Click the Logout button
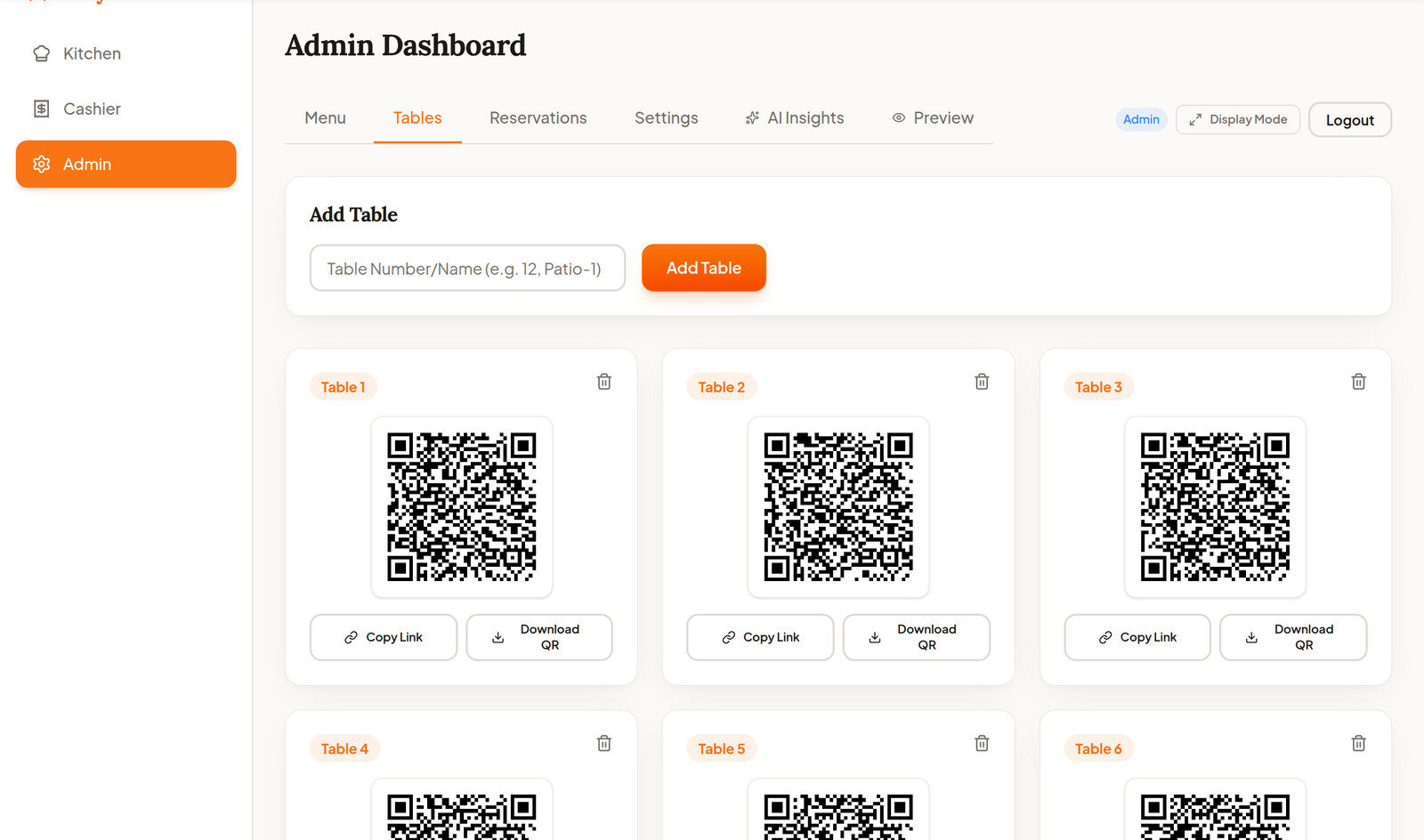This screenshot has width=1424, height=840. (x=1350, y=119)
